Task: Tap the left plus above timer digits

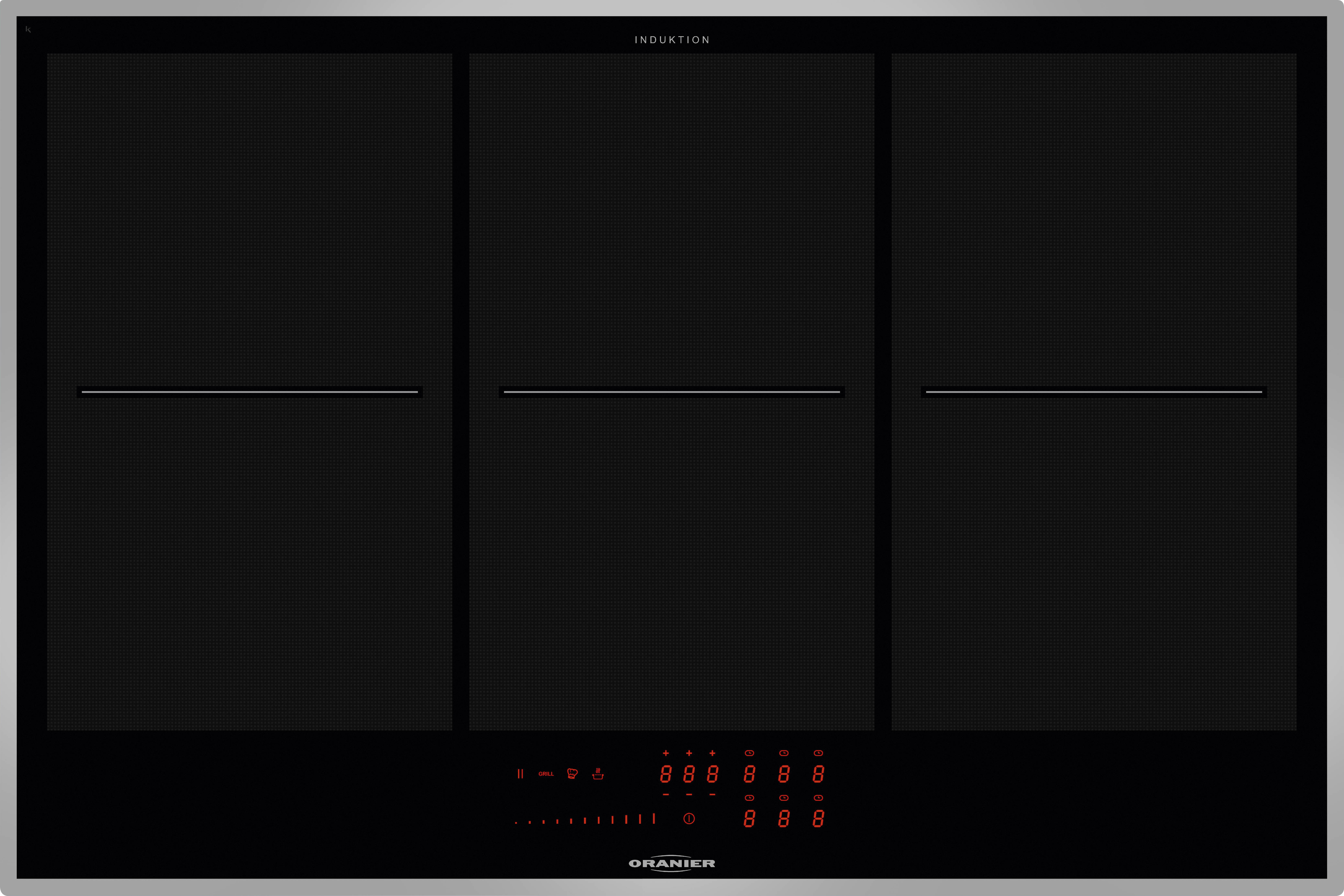Action: 666,753
